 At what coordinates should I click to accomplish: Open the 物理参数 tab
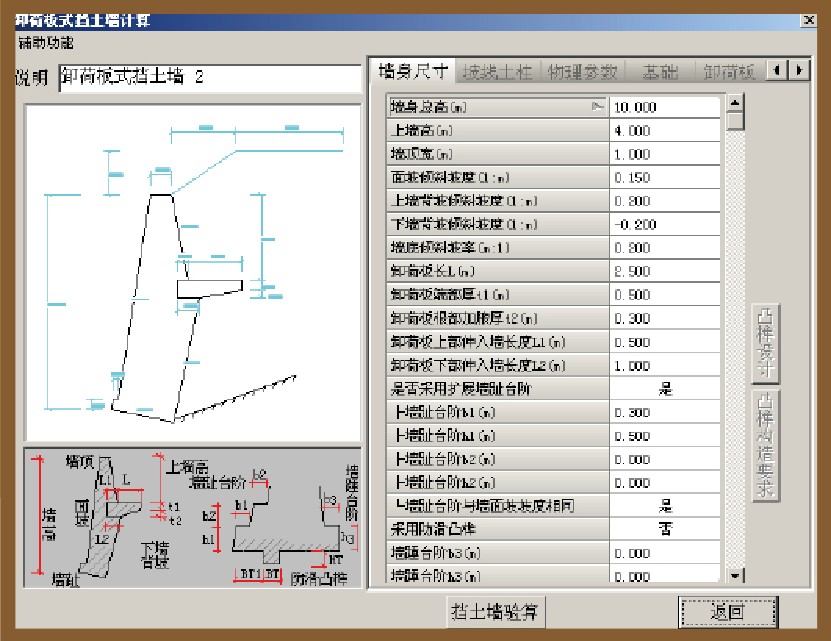click(582, 72)
